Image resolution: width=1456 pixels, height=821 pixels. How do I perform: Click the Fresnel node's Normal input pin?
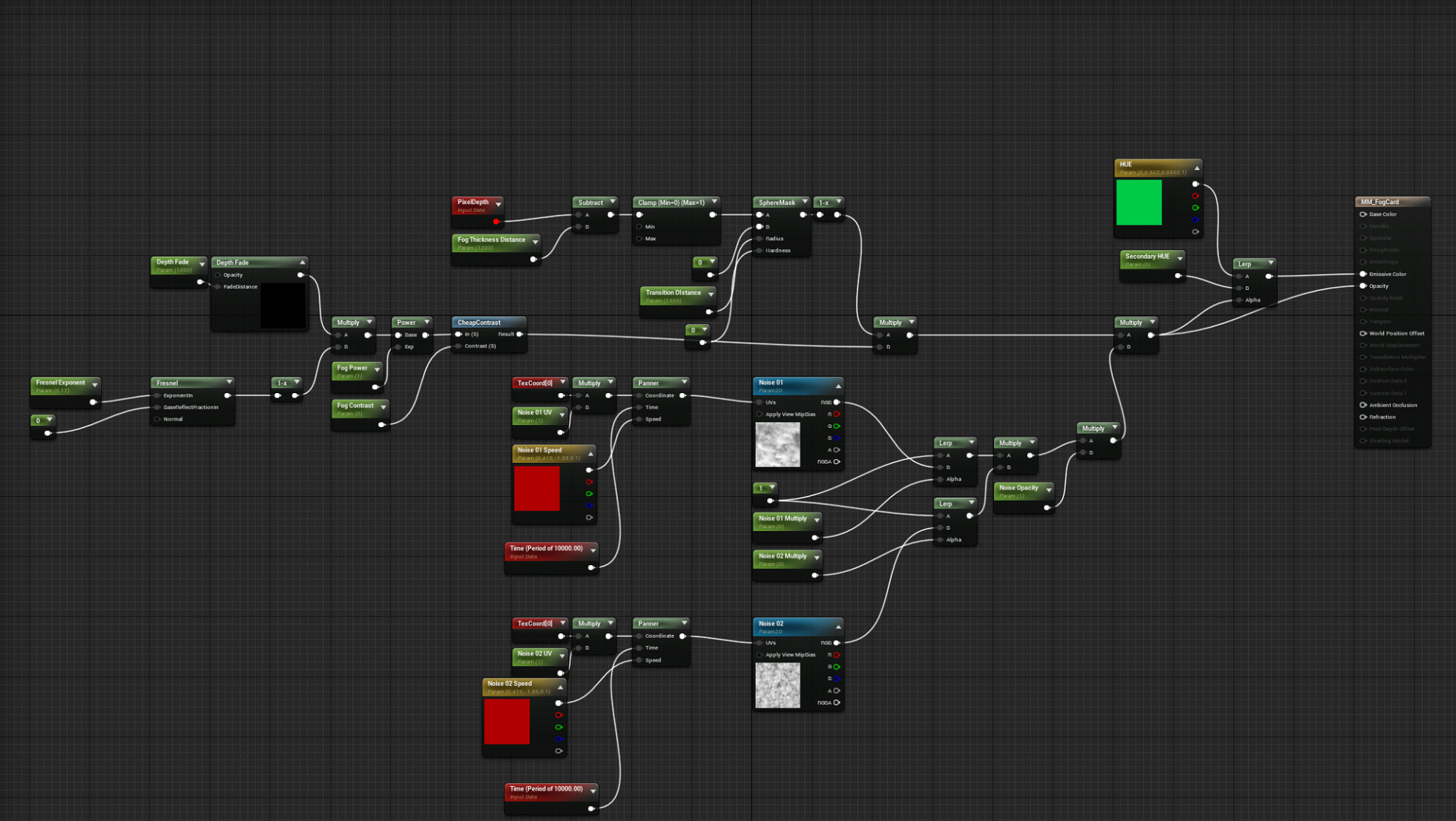pos(158,419)
